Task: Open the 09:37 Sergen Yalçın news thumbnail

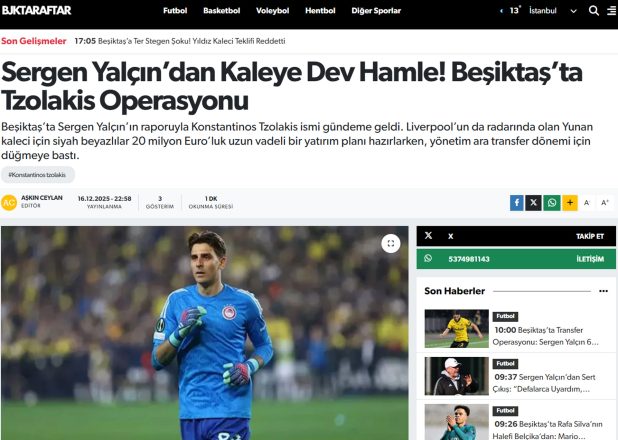Action: coord(456,376)
